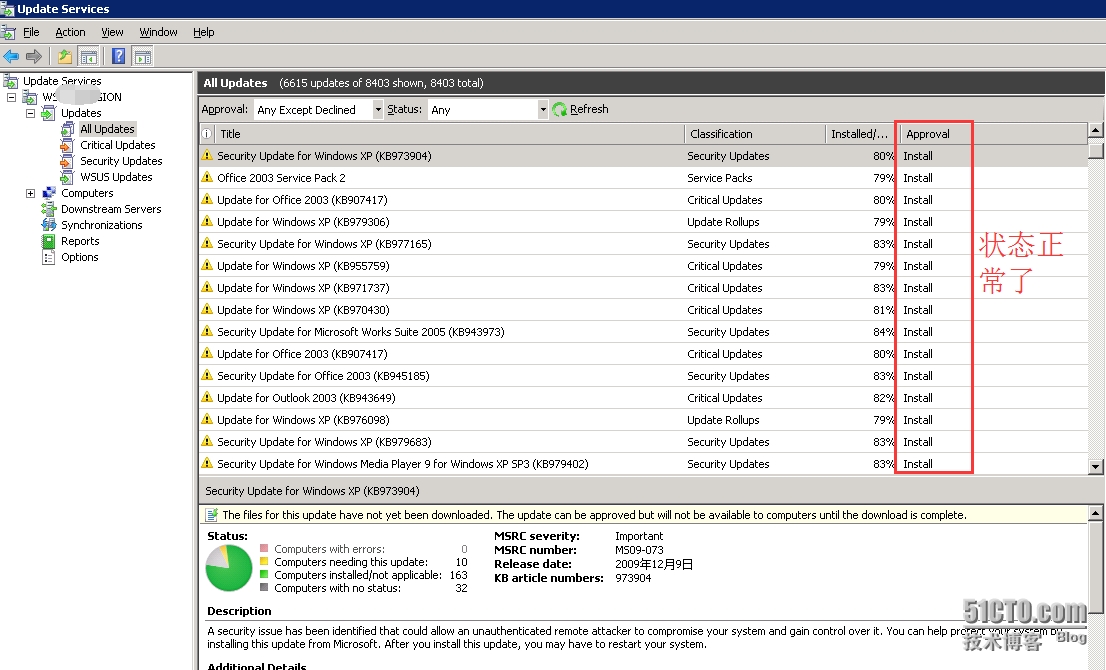Click the WSUS Updates node icon in tree

click(67, 177)
